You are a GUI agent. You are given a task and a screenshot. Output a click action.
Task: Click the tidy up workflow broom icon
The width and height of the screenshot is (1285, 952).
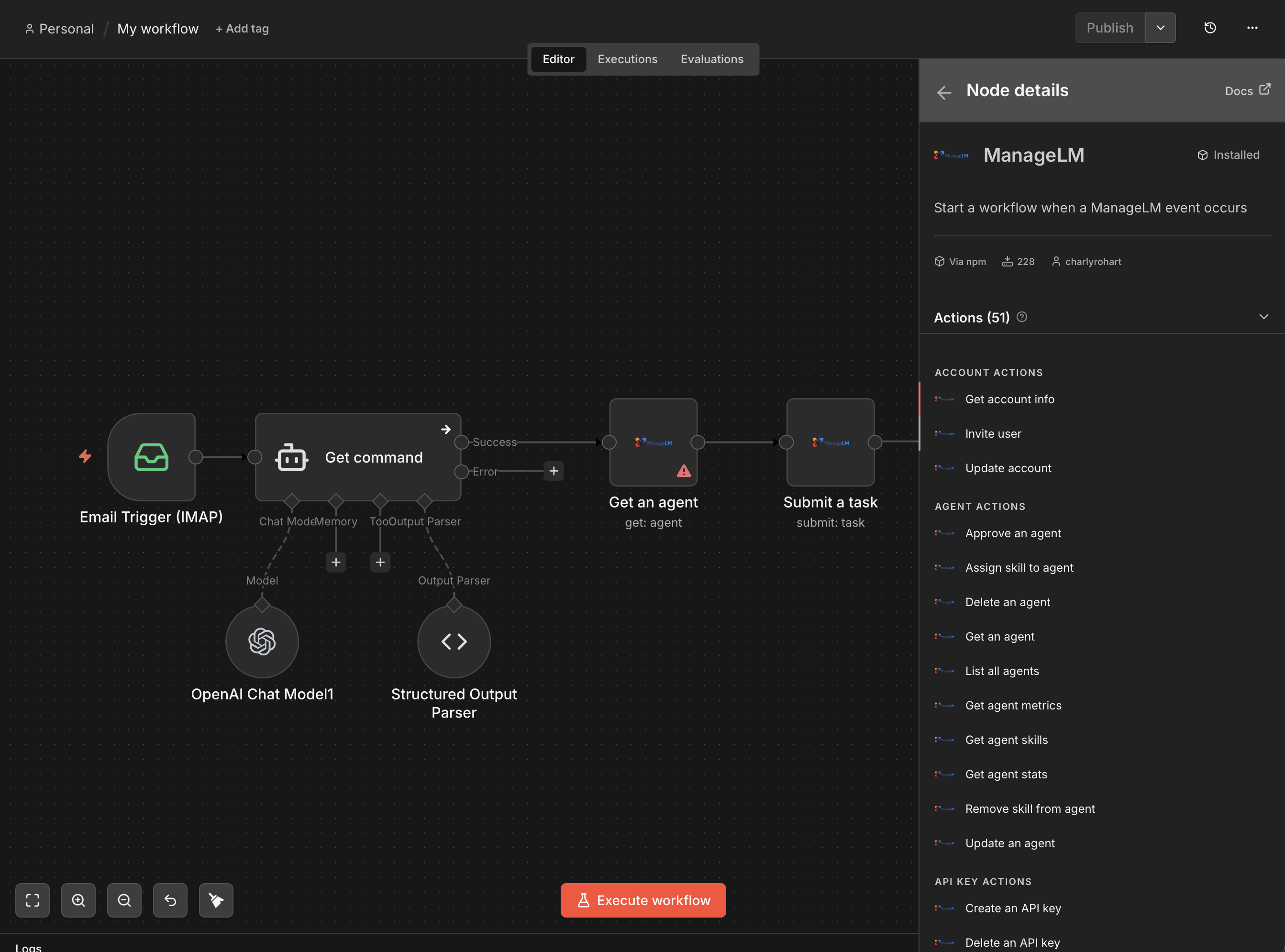(x=216, y=900)
